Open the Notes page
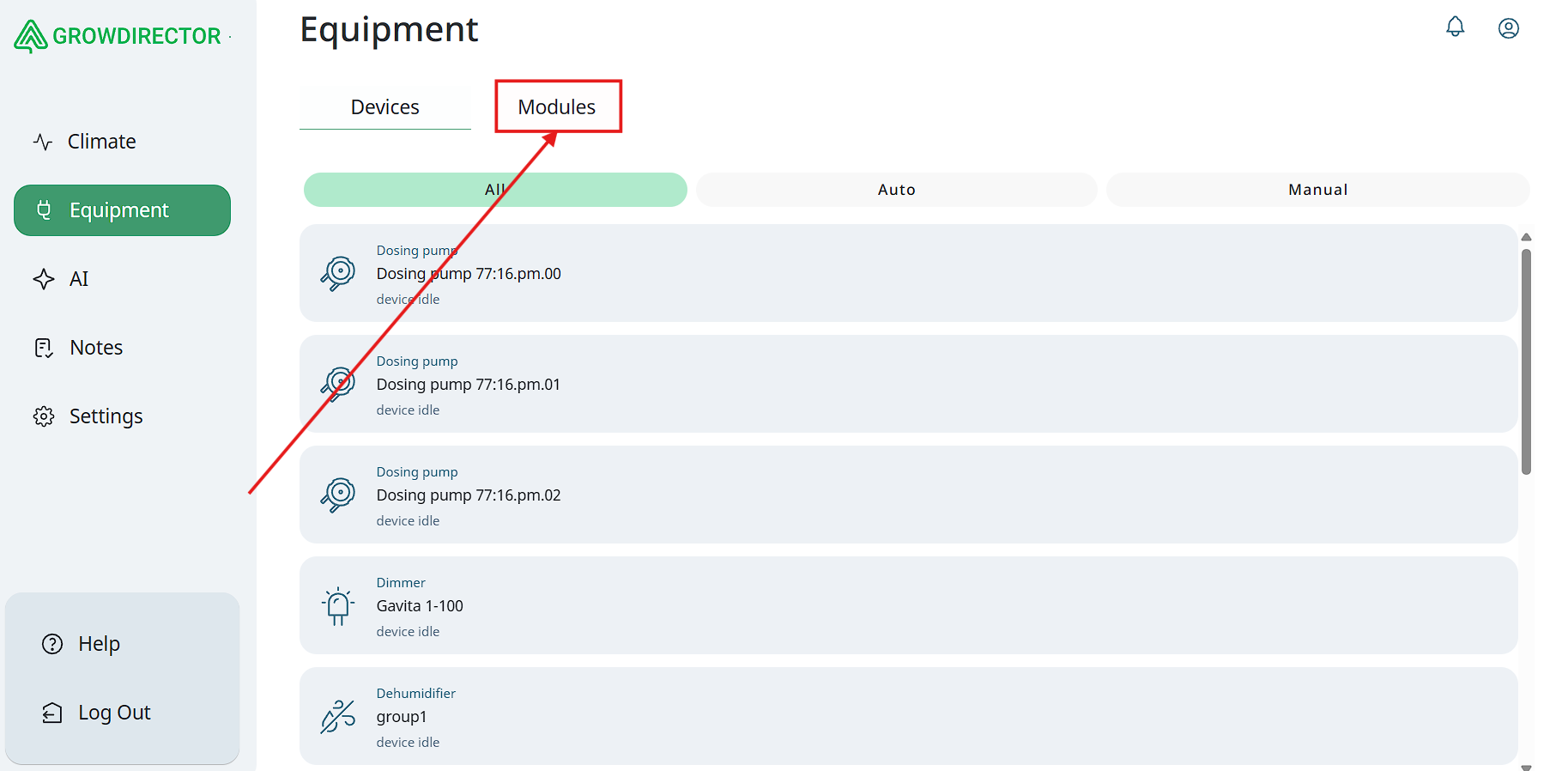1568x771 pixels. point(96,348)
